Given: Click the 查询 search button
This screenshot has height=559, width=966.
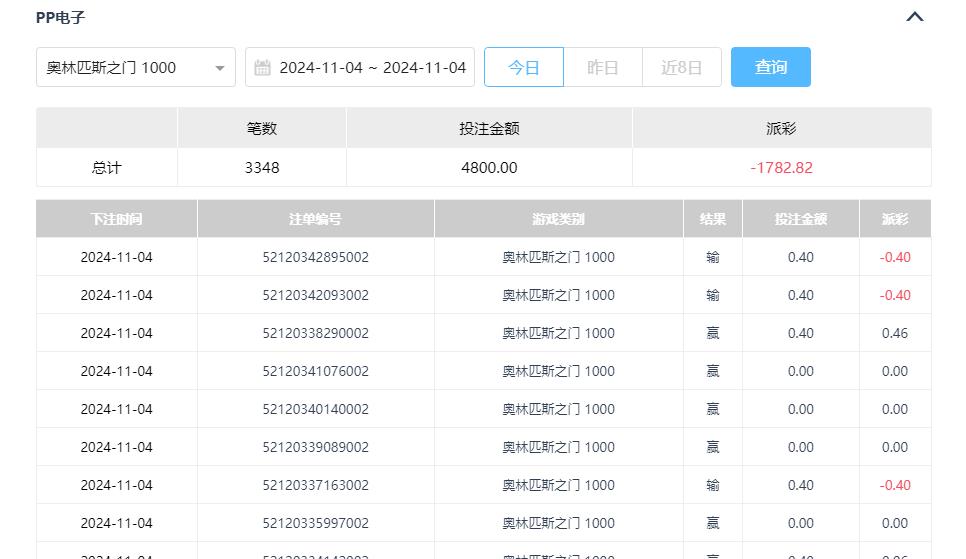Looking at the screenshot, I should pyautogui.click(x=771, y=67).
